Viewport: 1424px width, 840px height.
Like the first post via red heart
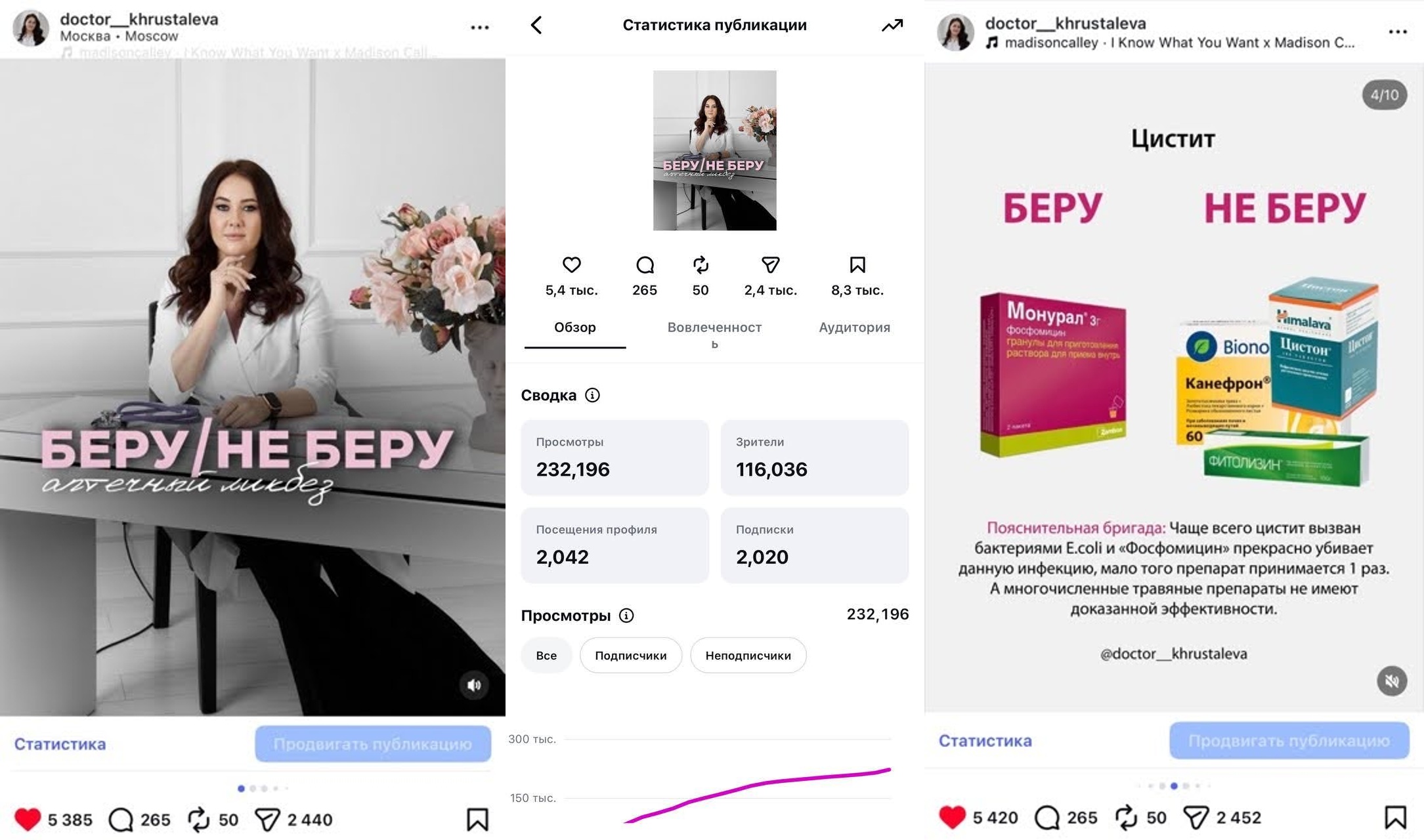point(28,820)
